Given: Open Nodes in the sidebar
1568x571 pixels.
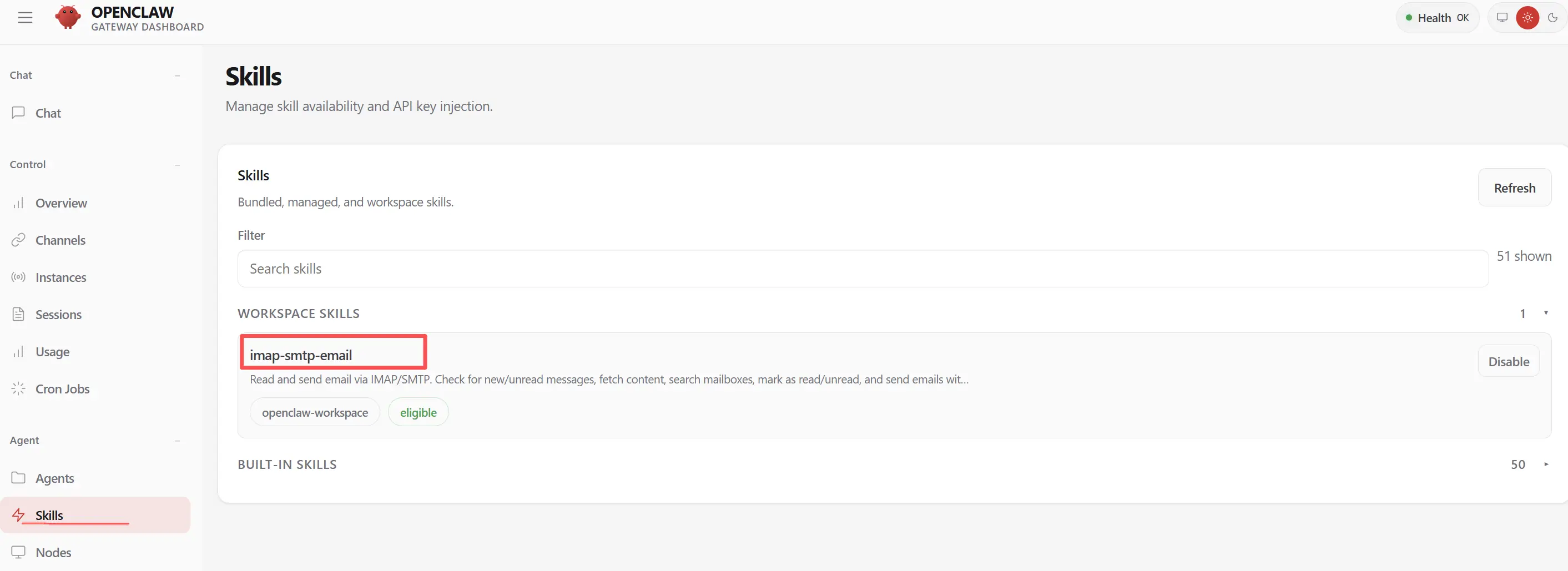Looking at the screenshot, I should [x=54, y=553].
